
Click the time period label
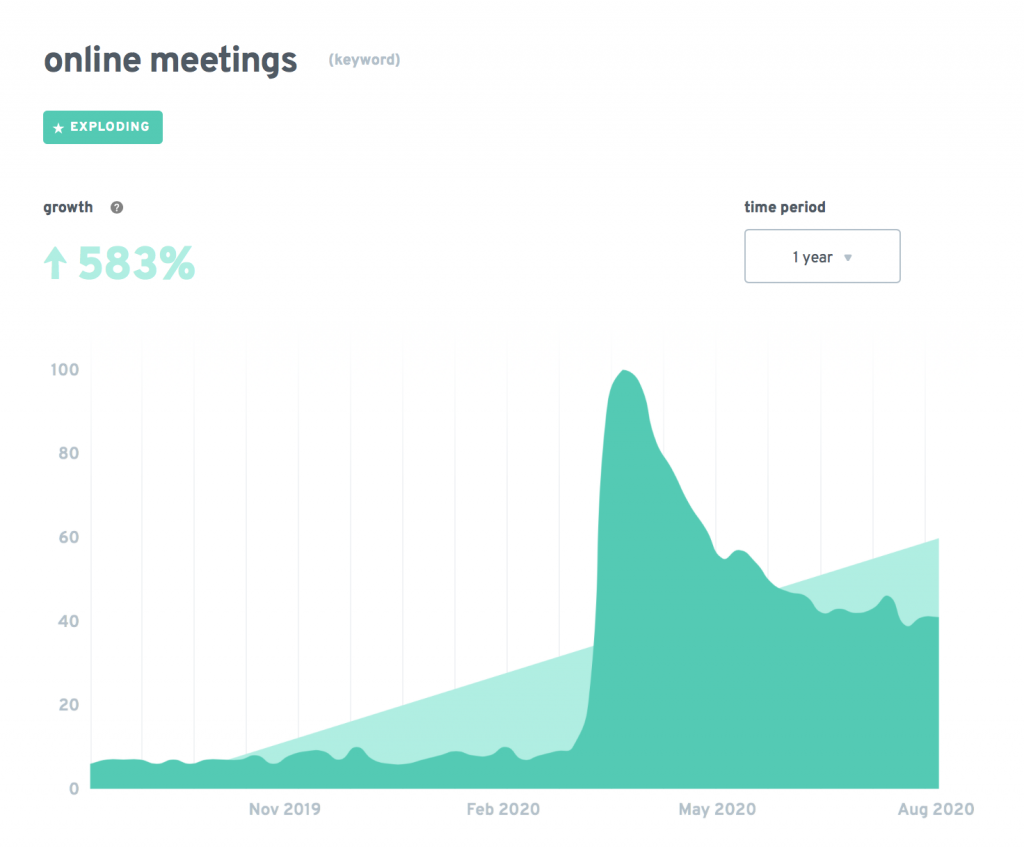pos(785,208)
